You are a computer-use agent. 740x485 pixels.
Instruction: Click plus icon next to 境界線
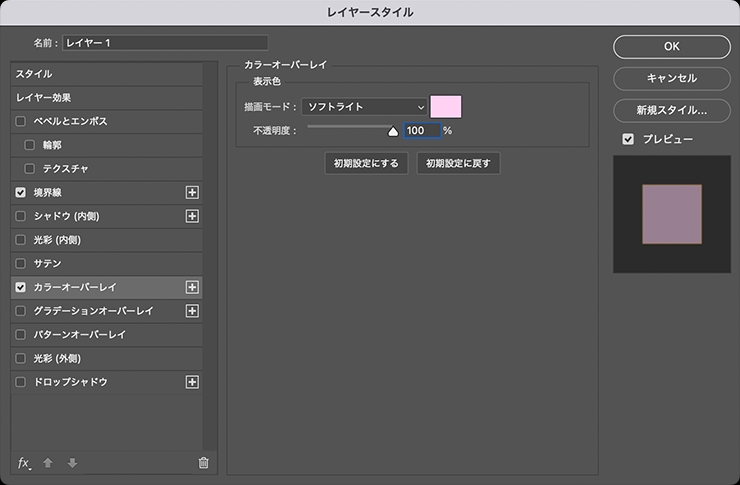(x=192, y=192)
